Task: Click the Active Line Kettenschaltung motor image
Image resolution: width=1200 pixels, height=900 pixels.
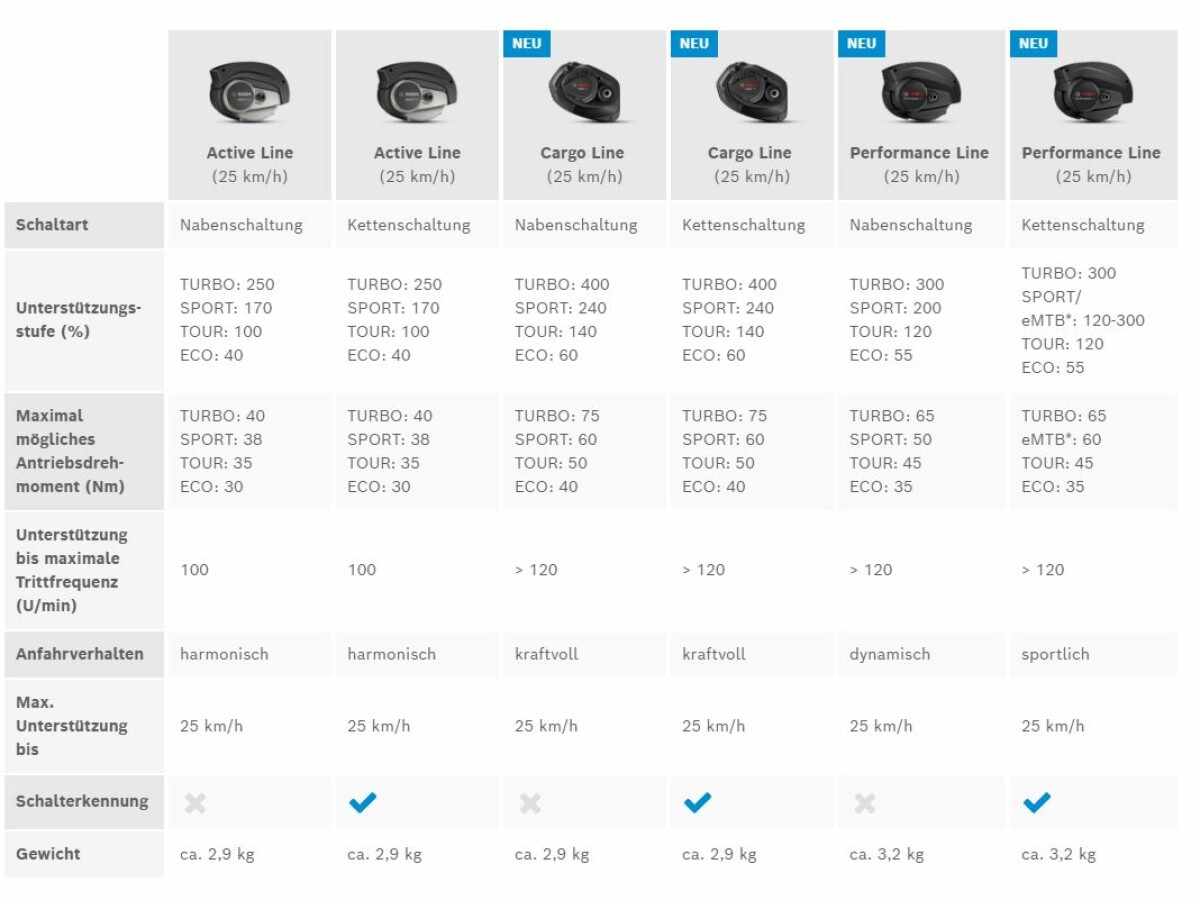Action: pyautogui.click(x=417, y=93)
